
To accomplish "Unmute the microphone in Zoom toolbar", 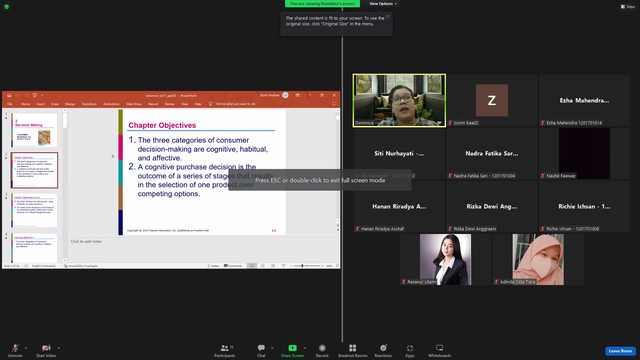I will (x=15, y=350).
